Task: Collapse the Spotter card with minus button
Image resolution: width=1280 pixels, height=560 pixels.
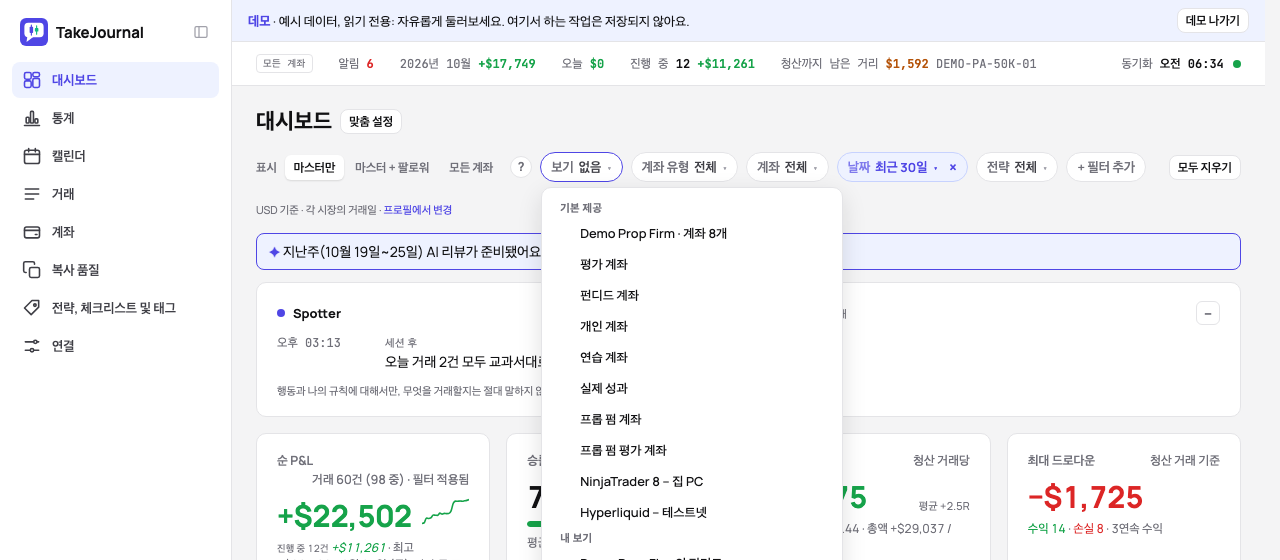Action: (x=1208, y=313)
